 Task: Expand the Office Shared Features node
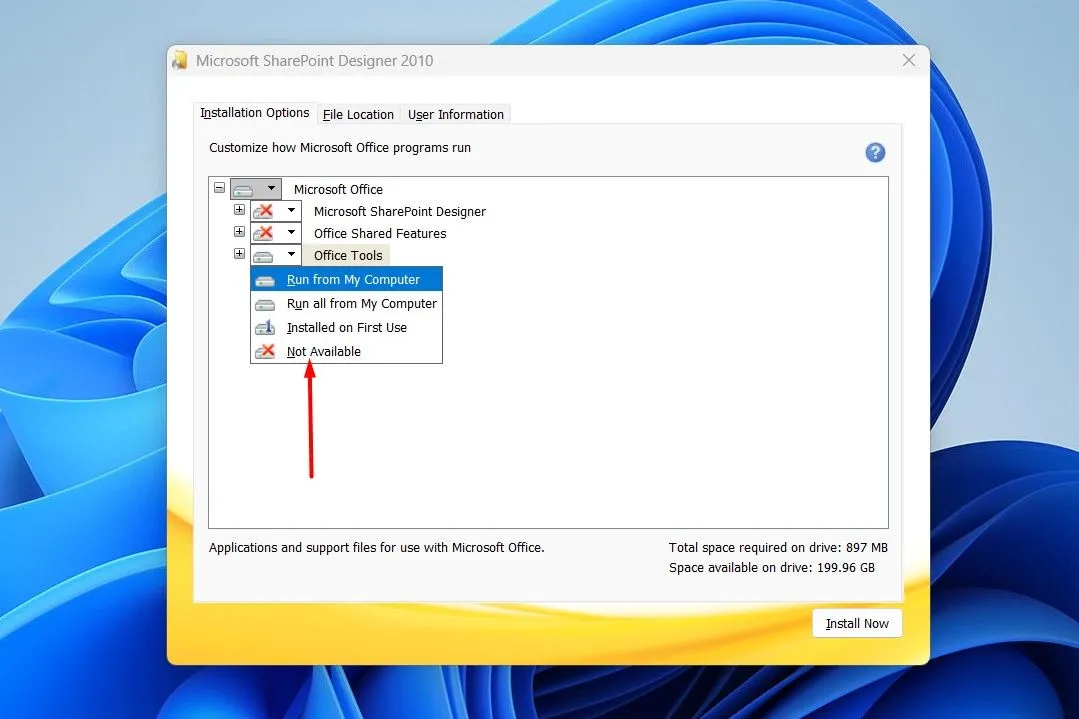pos(238,232)
